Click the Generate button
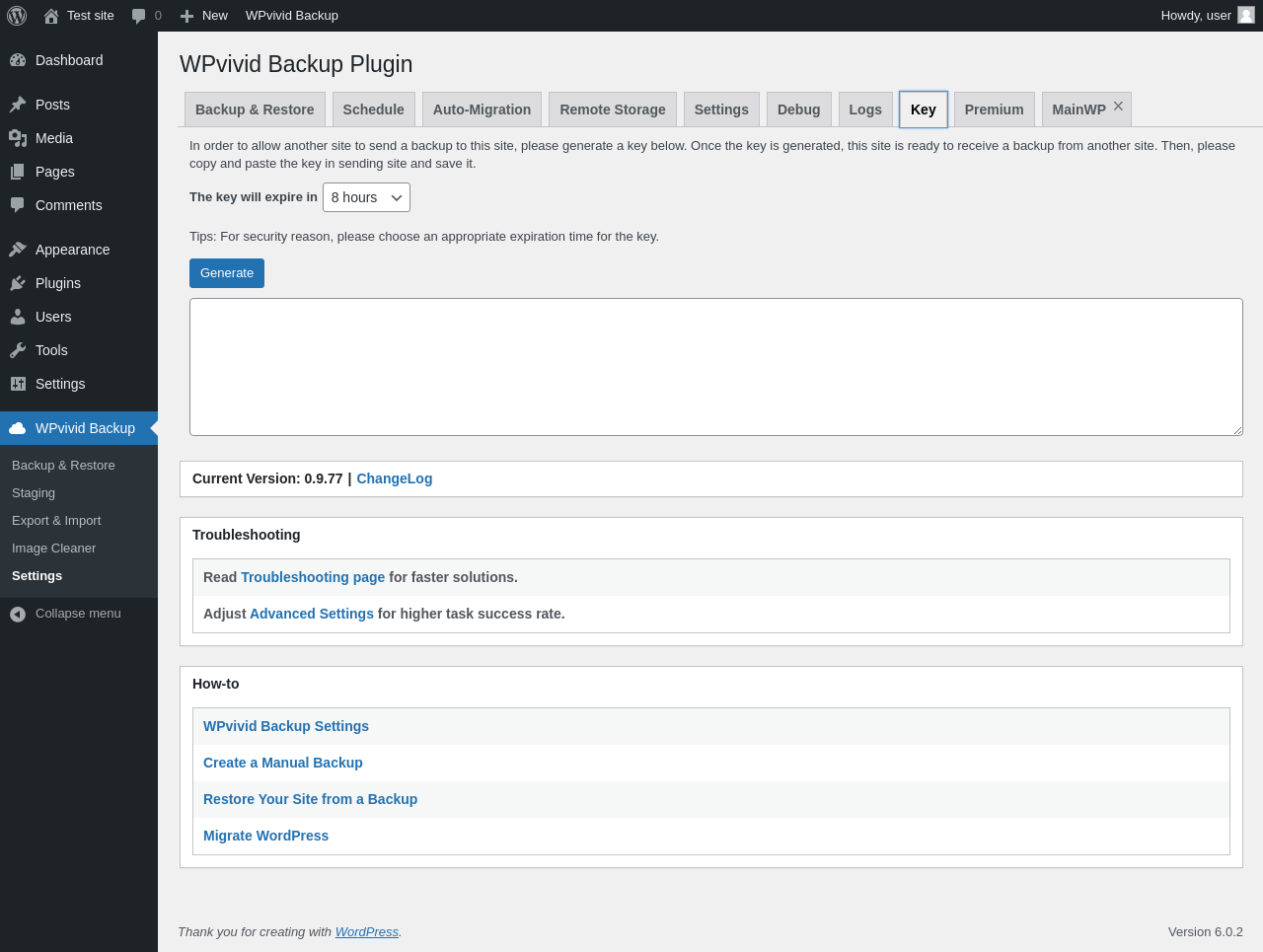The width and height of the screenshot is (1263, 952). [227, 273]
